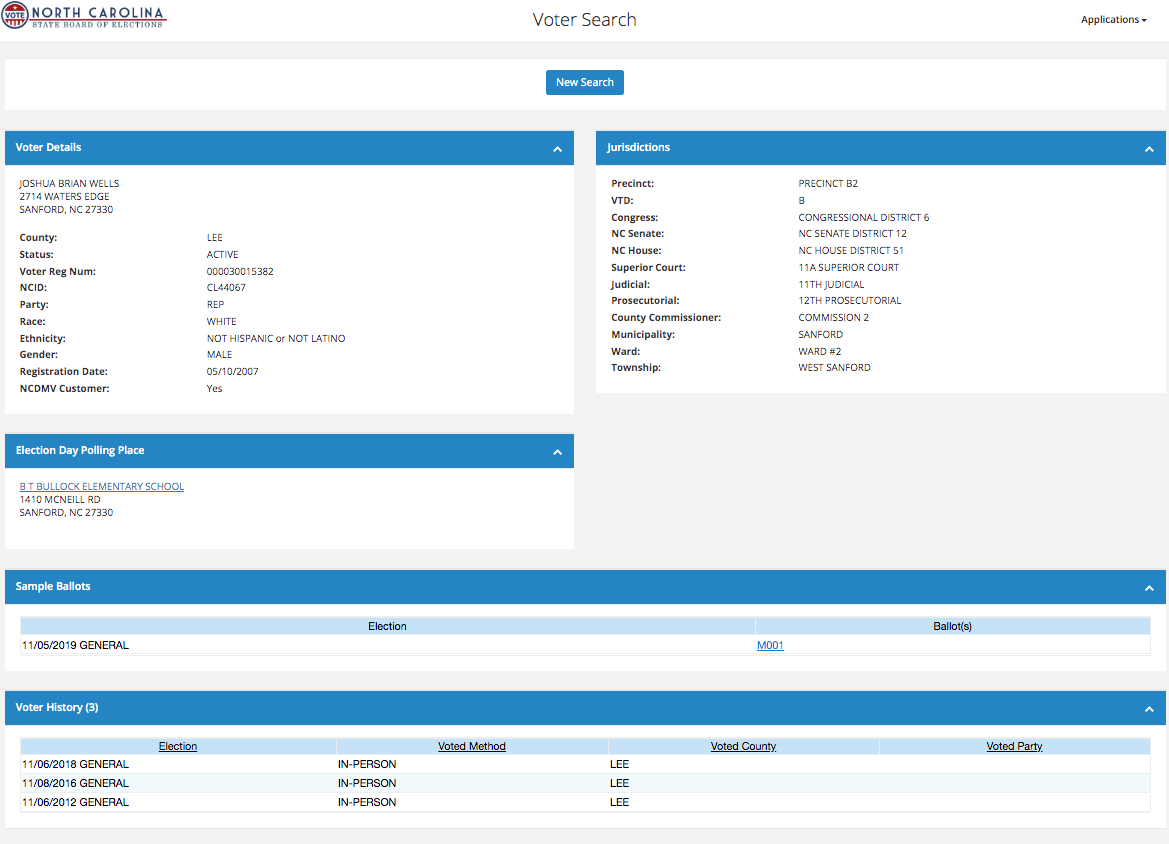The height and width of the screenshot is (844, 1169).
Task: Select the 11/08/2016 GENERAL history row
Action: click(585, 783)
